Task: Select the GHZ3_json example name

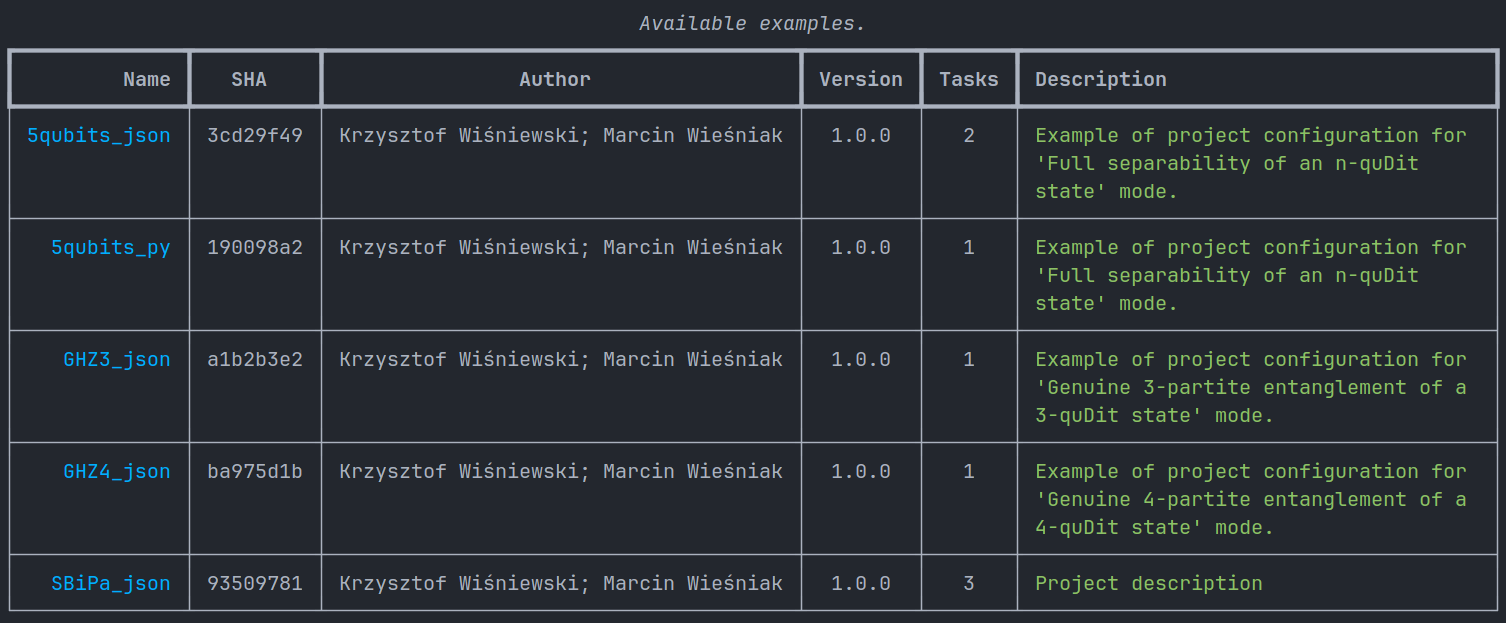Action: tap(117, 360)
